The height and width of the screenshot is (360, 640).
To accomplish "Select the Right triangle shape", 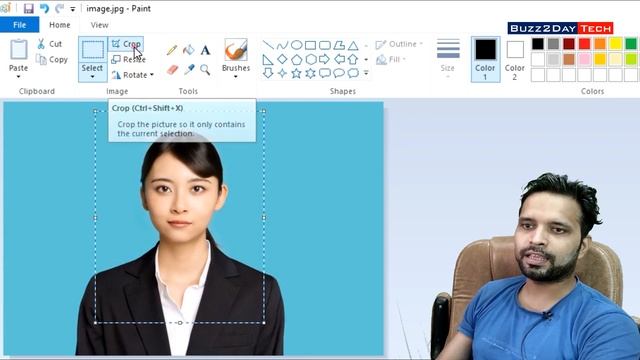I will pyautogui.click(x=268, y=60).
